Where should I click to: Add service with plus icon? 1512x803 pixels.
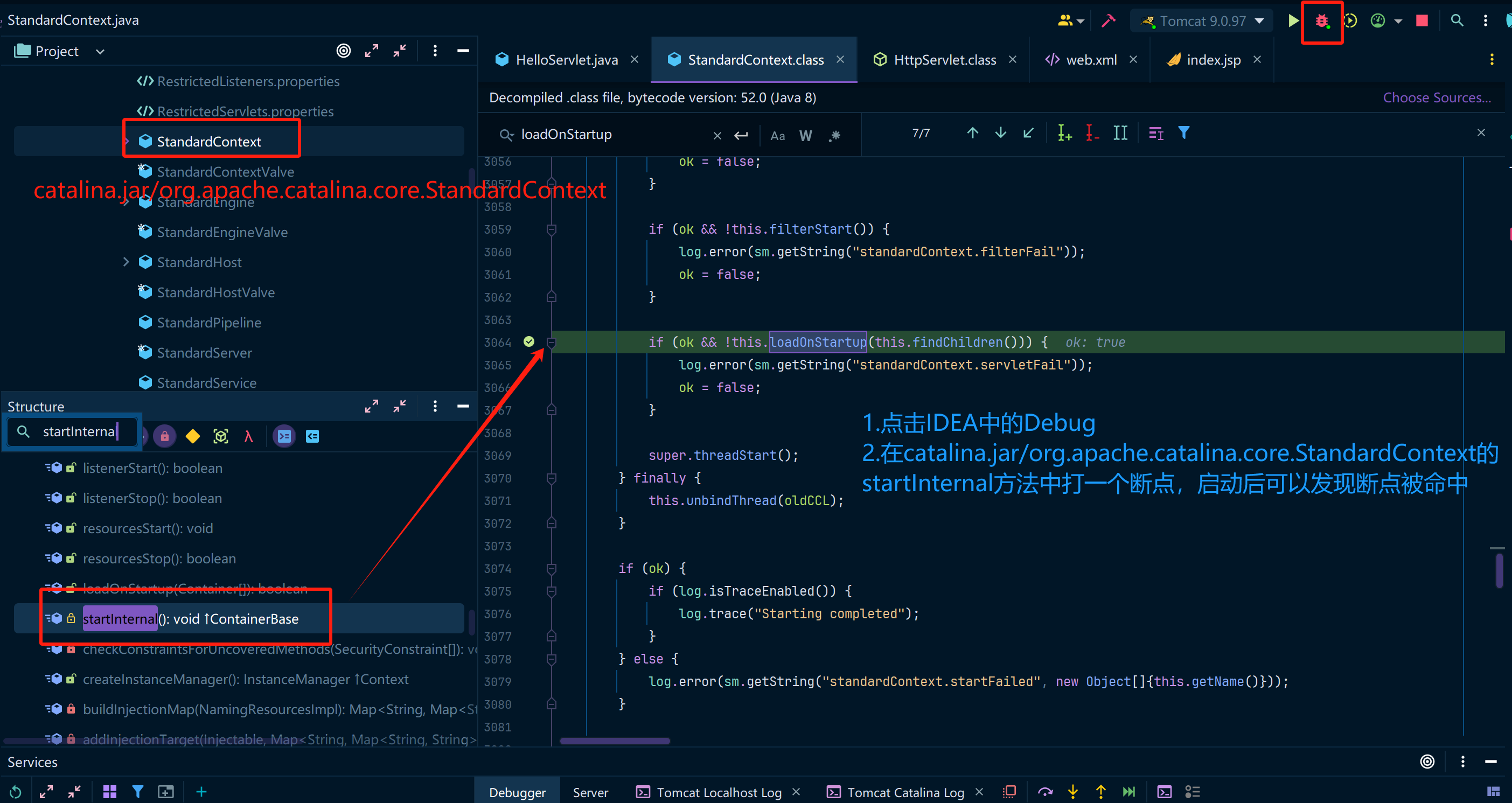201,792
